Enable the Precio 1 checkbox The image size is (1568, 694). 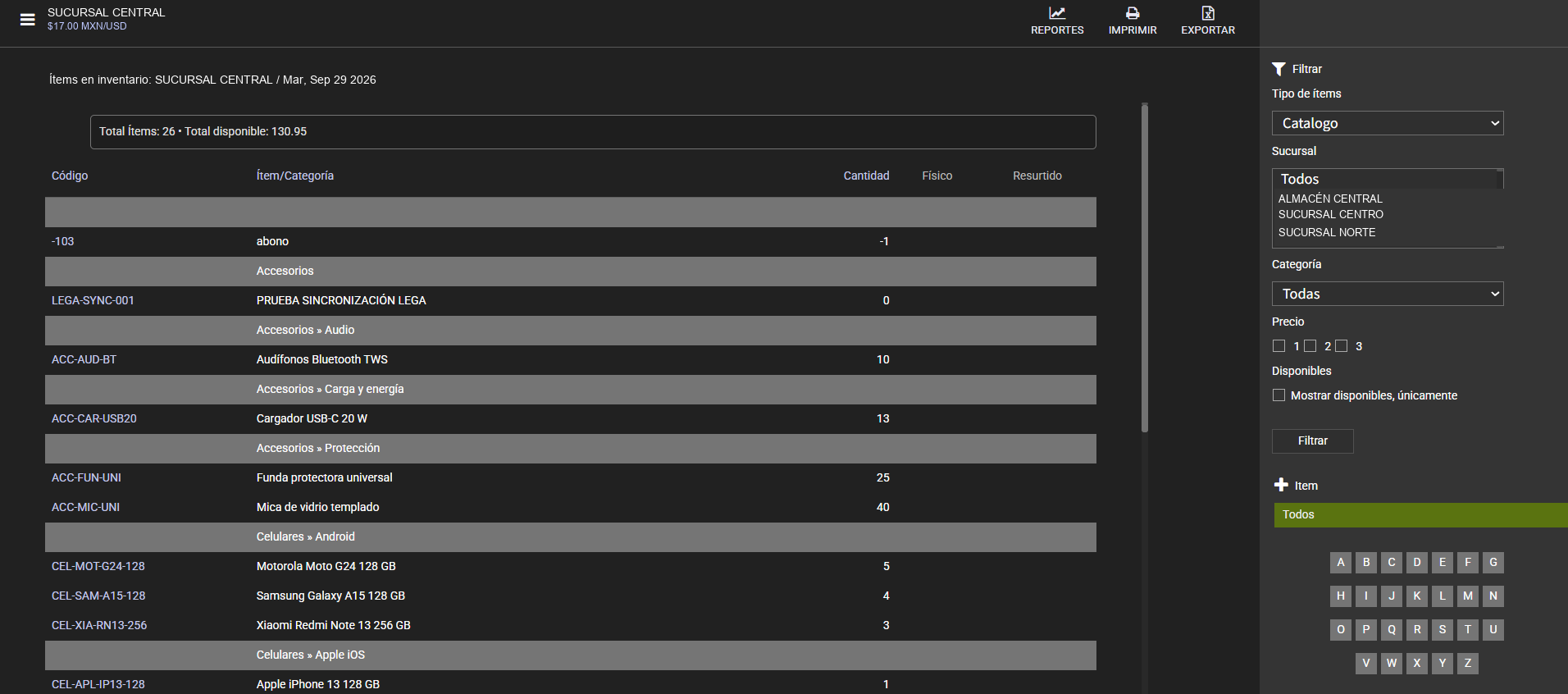[1279, 346]
